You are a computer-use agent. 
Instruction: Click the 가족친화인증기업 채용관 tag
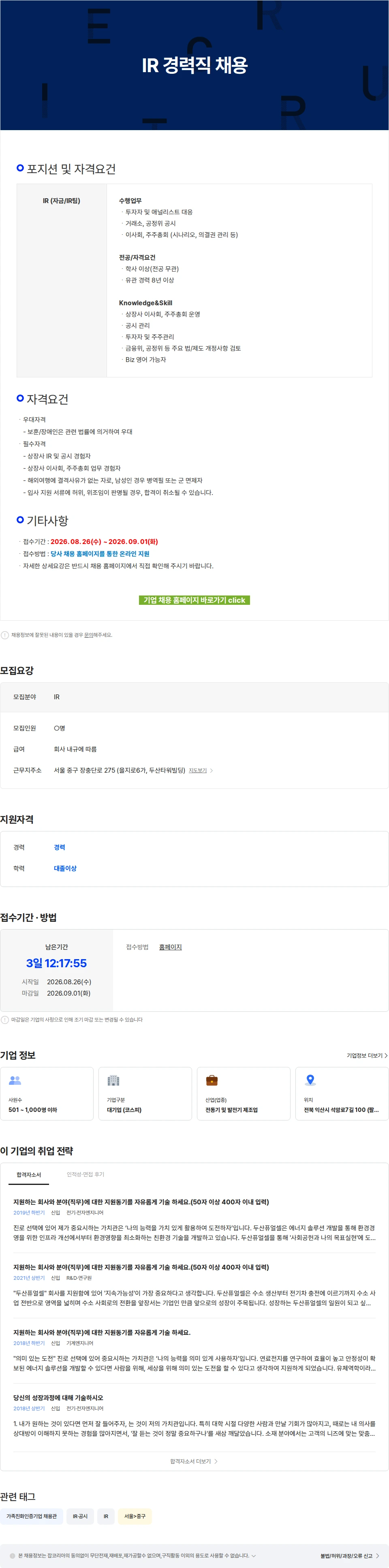click(32, 1516)
